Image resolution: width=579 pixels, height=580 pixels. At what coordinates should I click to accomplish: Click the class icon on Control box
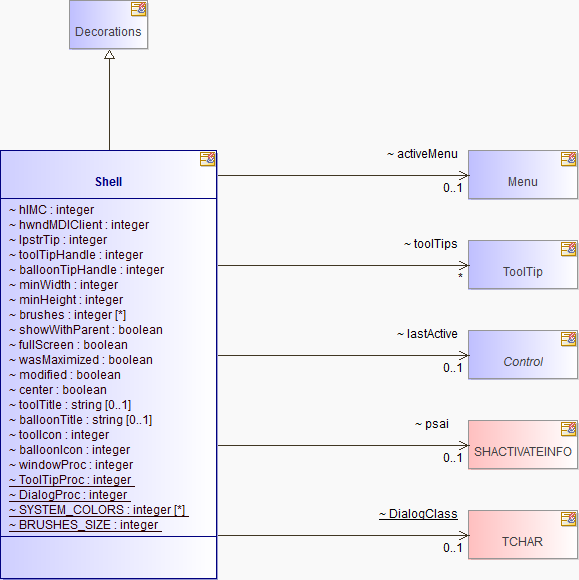pos(569,339)
